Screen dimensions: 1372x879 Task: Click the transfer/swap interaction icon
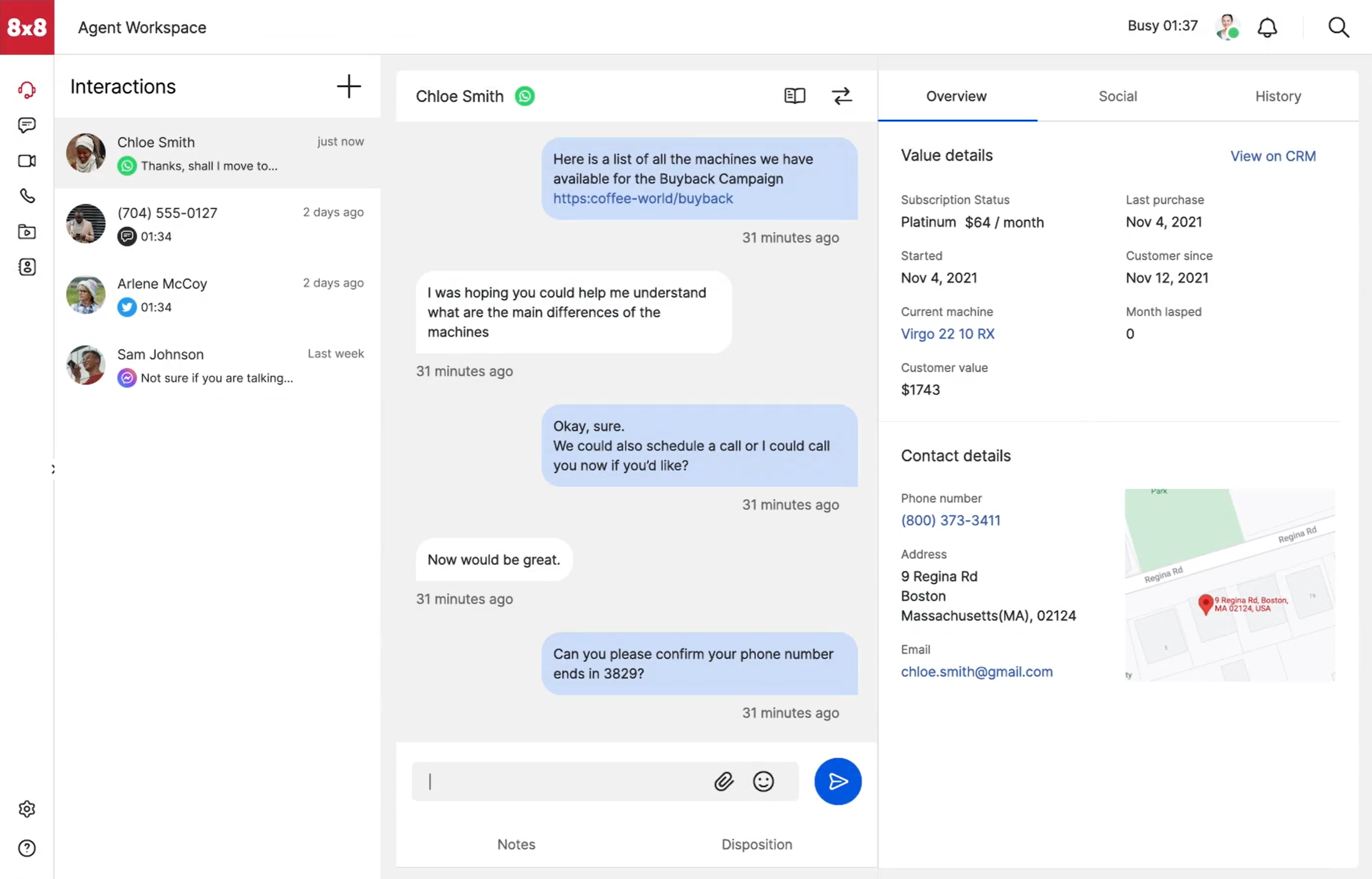pos(842,96)
